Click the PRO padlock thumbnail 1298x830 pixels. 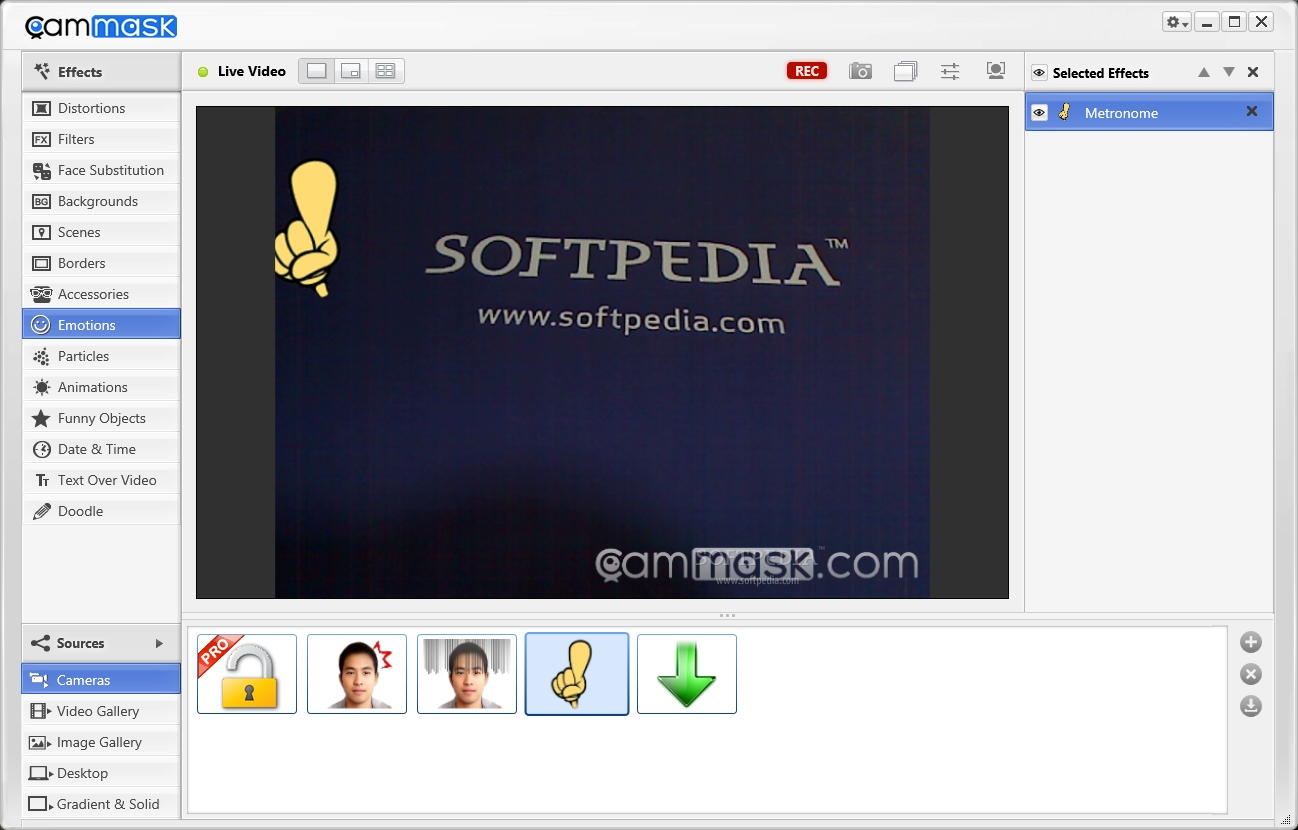[x=247, y=674]
